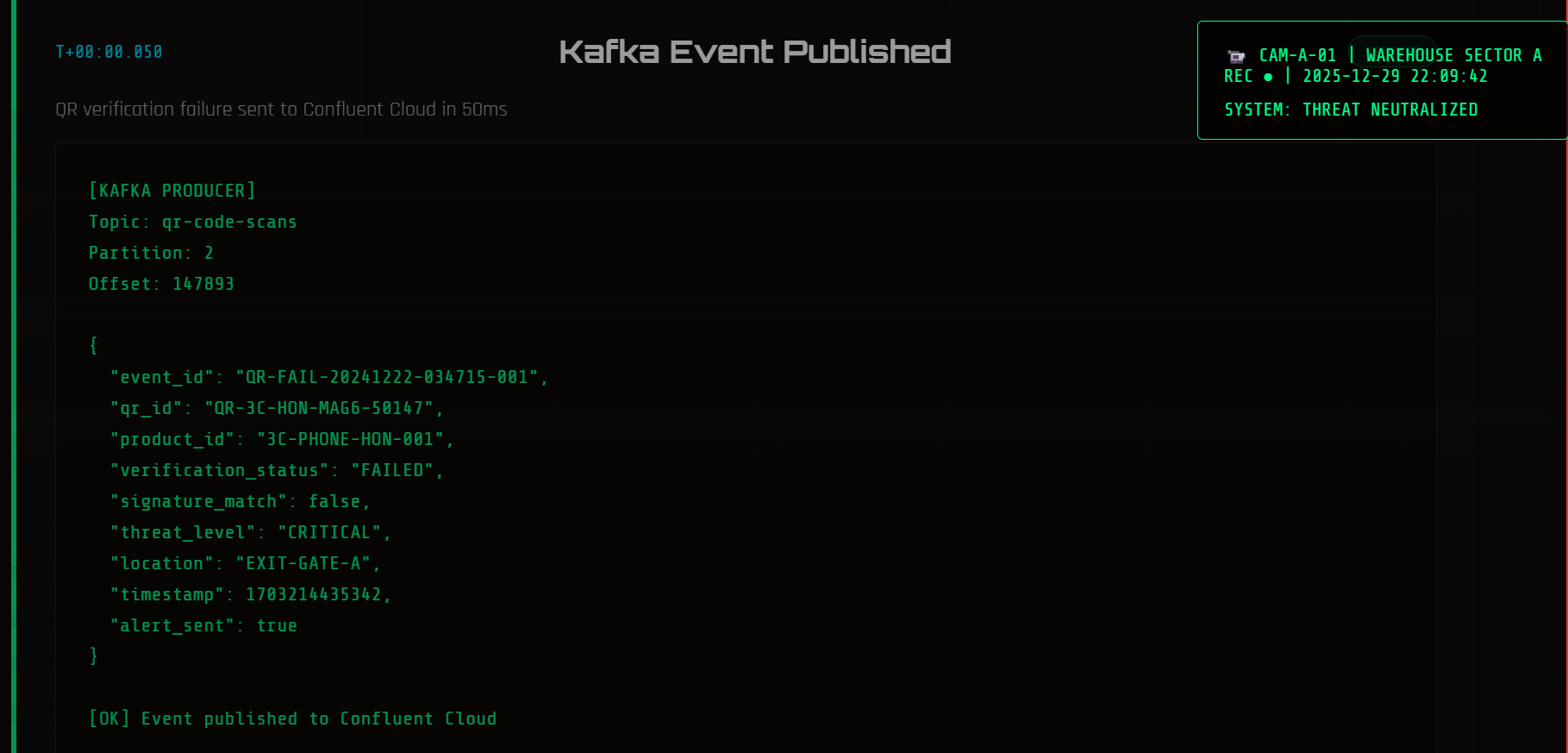Click the 'WAREHOUSE SECTOR A' label
Screen dimensions: 1568x753
click(1453, 55)
